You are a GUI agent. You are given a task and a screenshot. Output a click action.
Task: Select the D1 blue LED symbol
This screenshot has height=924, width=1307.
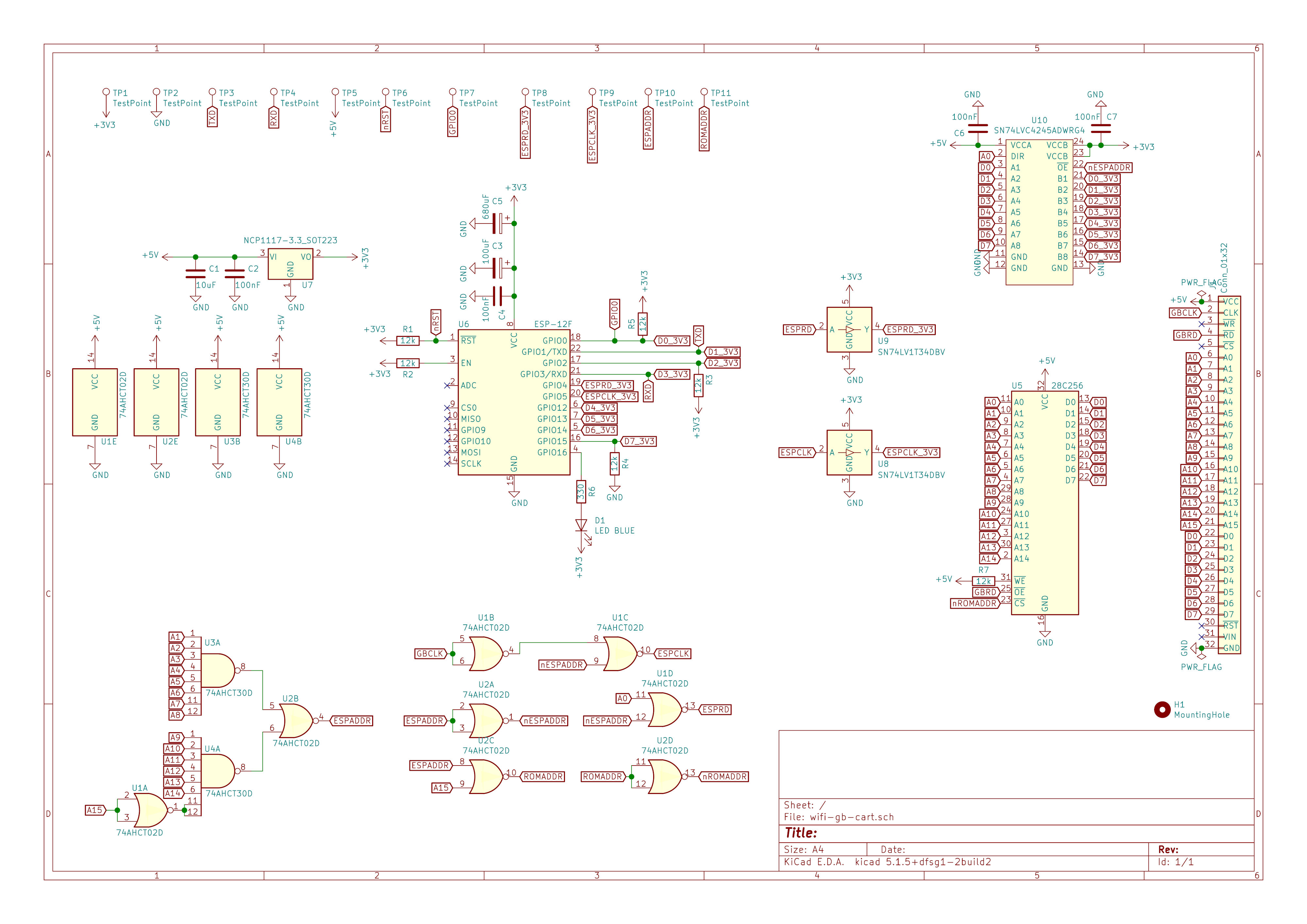(x=581, y=525)
